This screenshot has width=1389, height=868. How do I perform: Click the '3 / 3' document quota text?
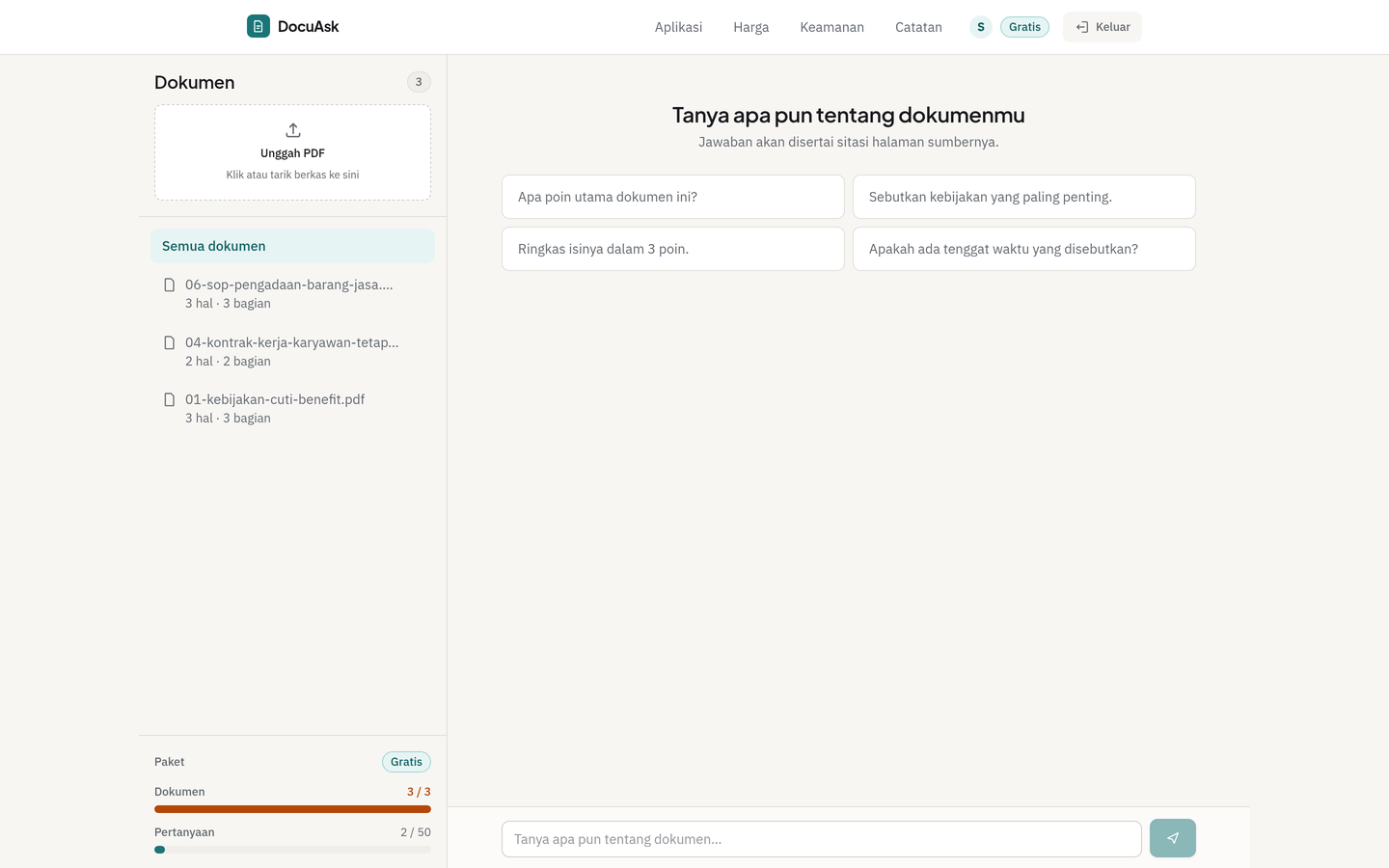(419, 792)
